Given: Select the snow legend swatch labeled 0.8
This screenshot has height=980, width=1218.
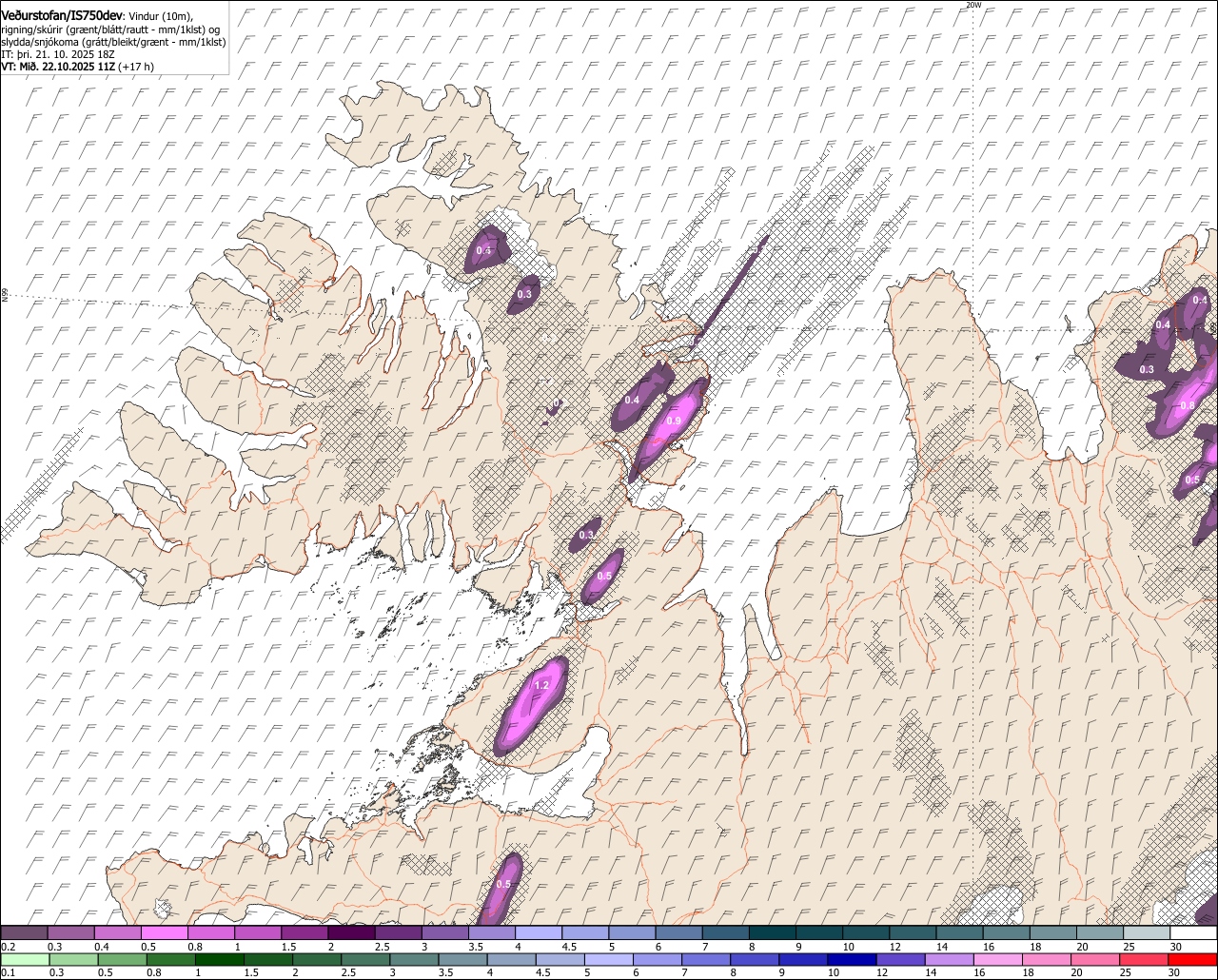Looking at the screenshot, I should click(x=210, y=932).
